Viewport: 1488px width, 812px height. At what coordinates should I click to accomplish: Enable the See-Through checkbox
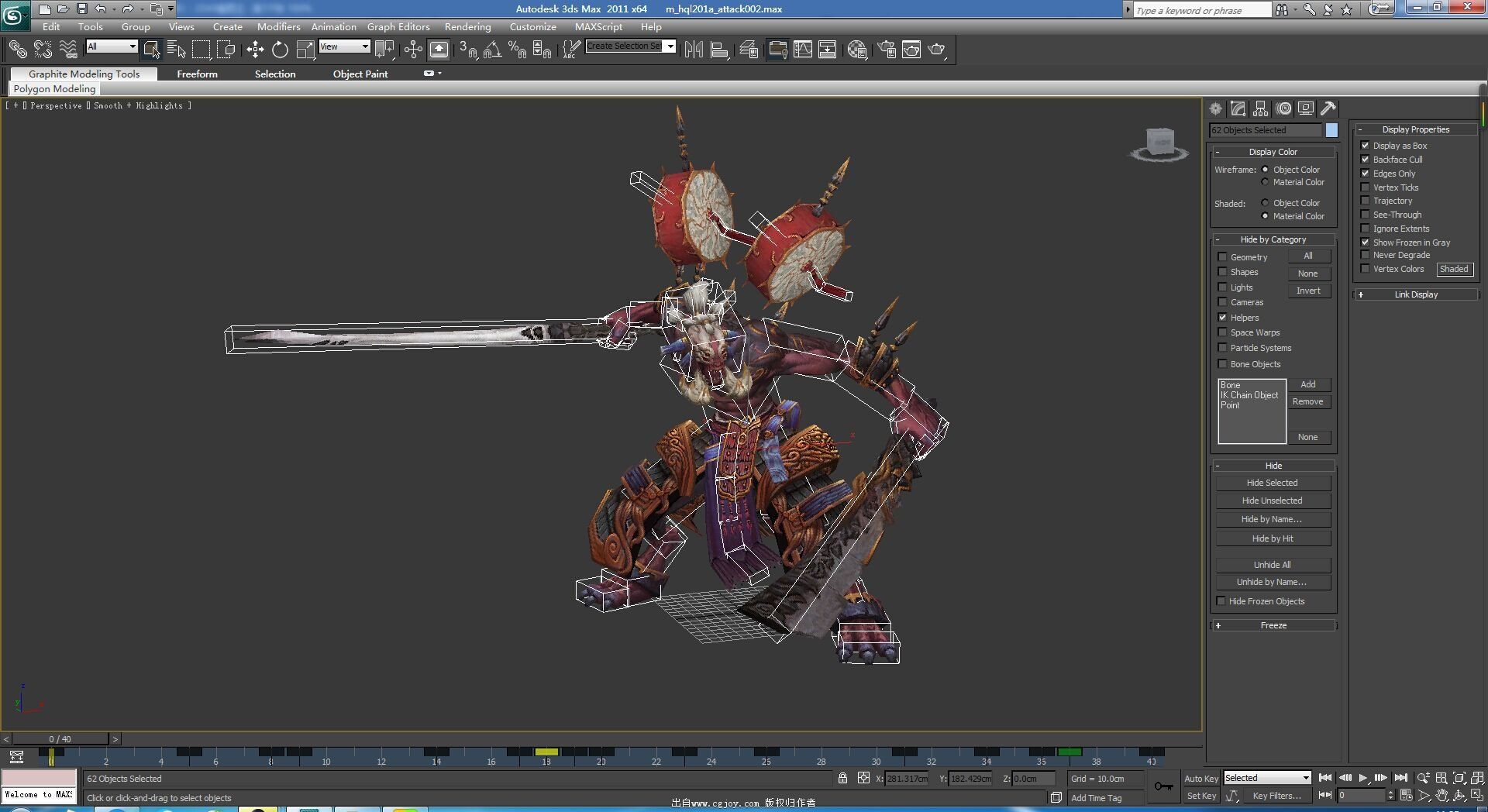1366,215
